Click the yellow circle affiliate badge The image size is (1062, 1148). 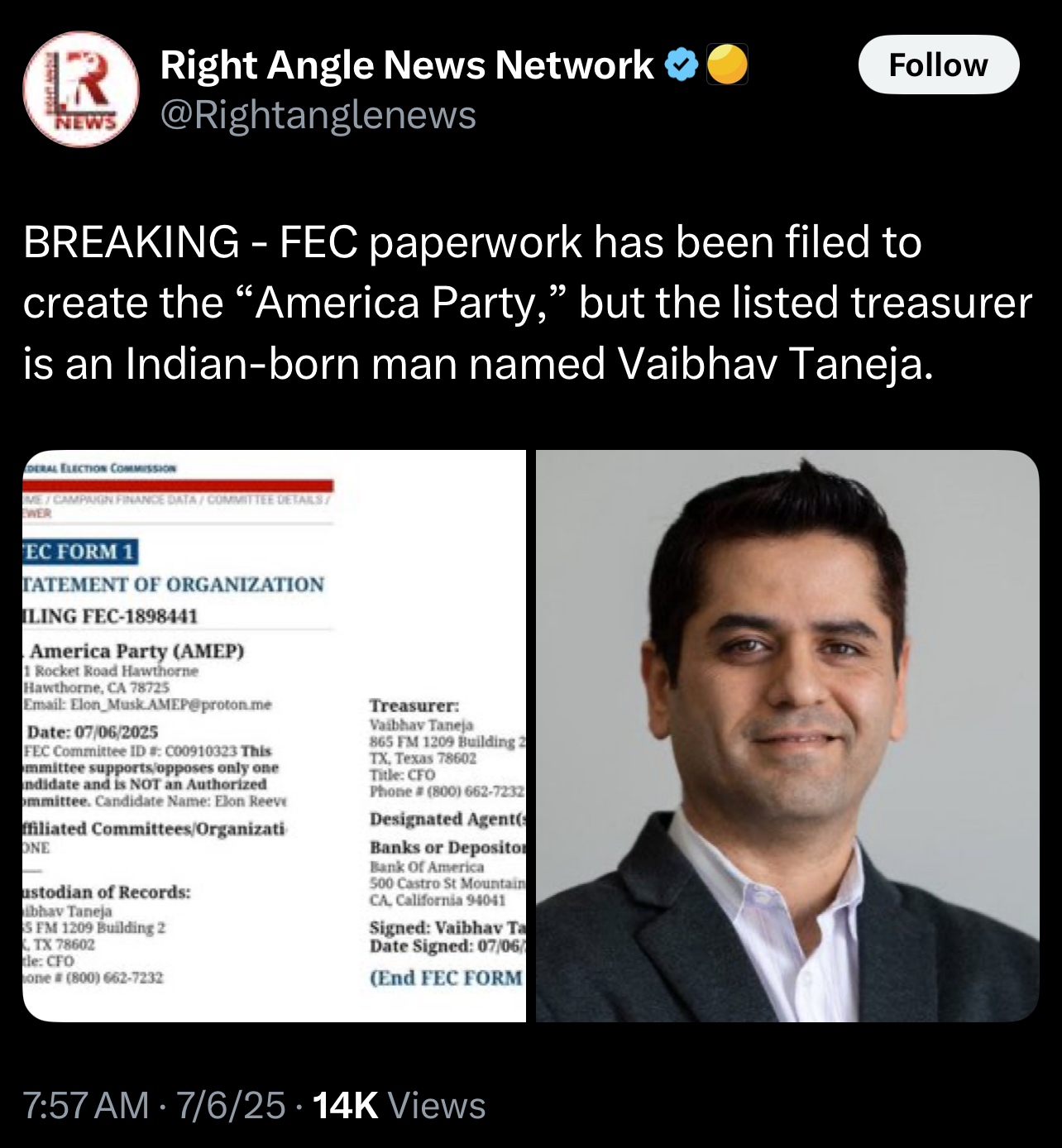click(x=728, y=65)
